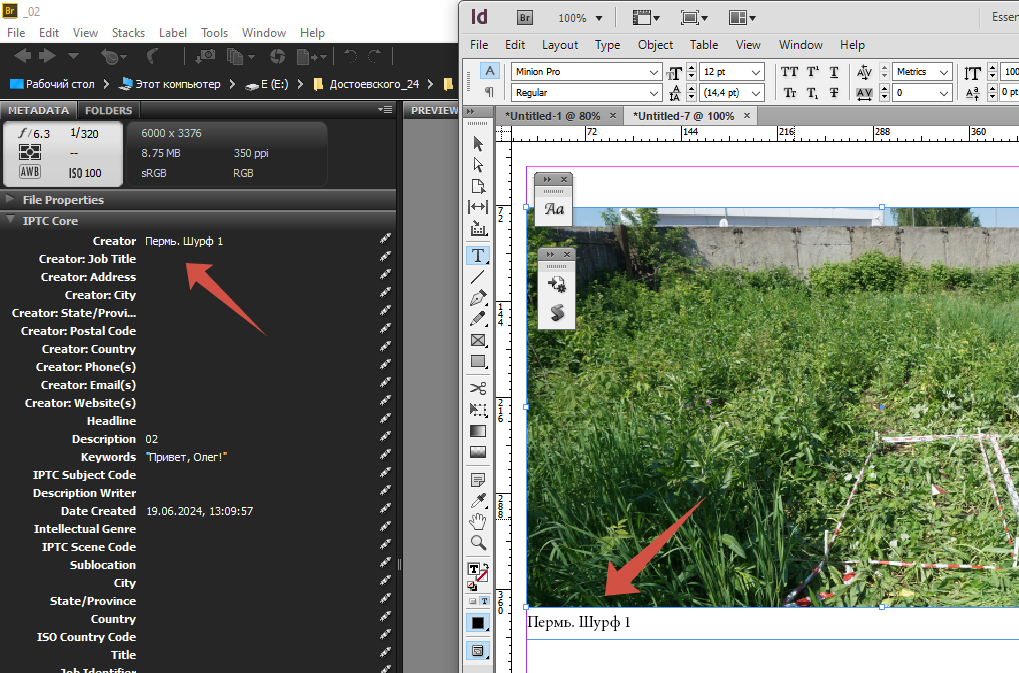Toggle Superscript formatting button
This screenshot has height=673, width=1019.
point(813,71)
